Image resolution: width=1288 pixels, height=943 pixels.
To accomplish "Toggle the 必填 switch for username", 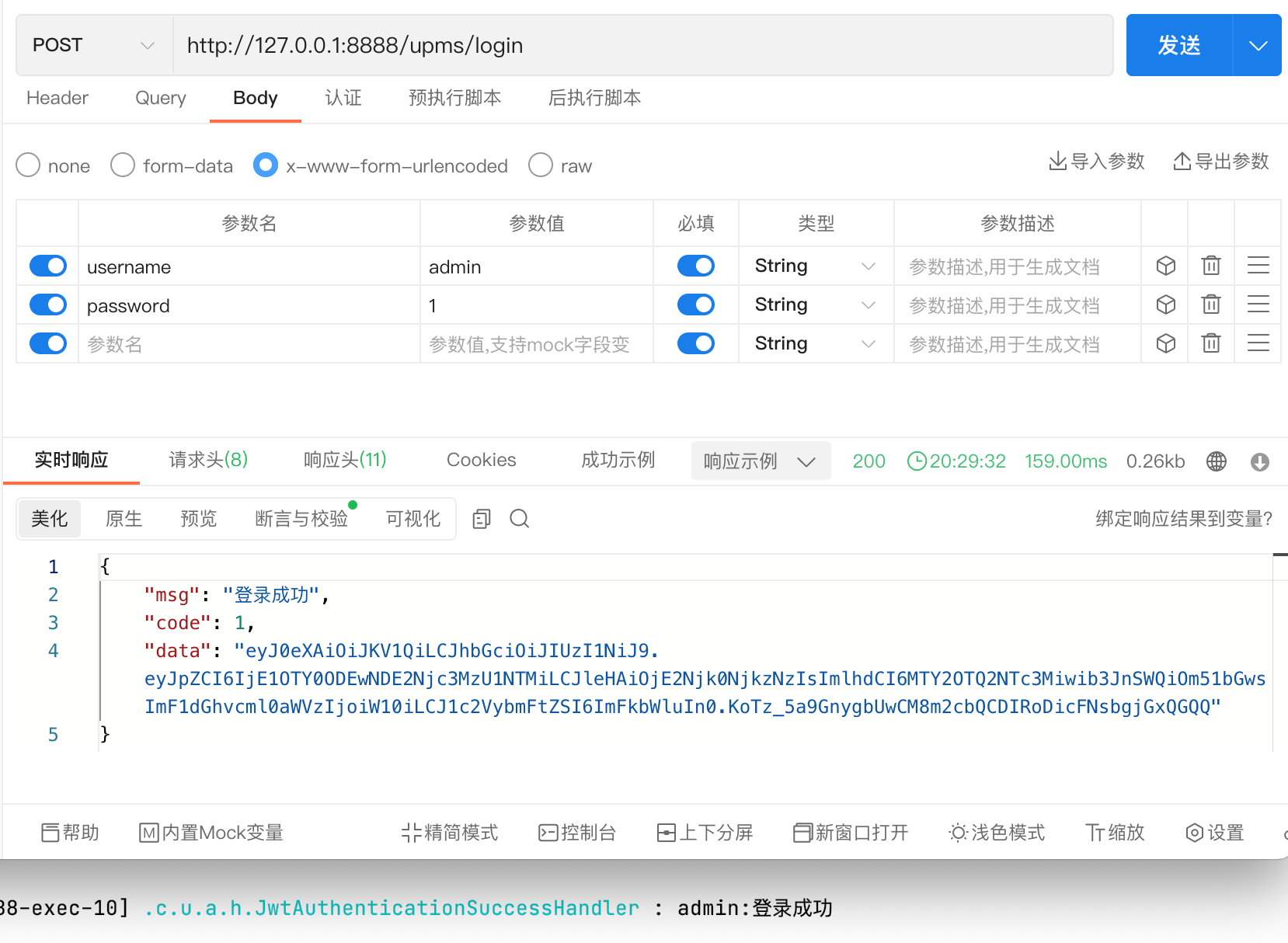I will (x=696, y=266).
